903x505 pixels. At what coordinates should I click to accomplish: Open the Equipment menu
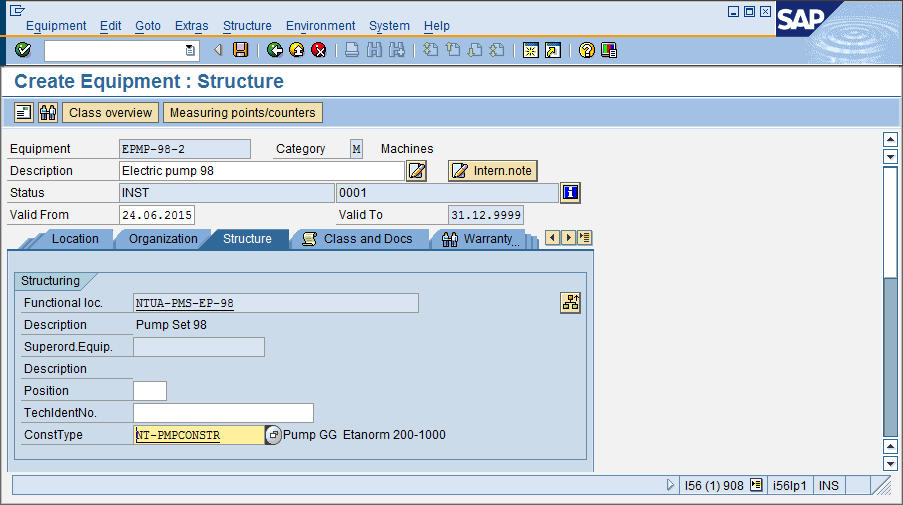(56, 26)
